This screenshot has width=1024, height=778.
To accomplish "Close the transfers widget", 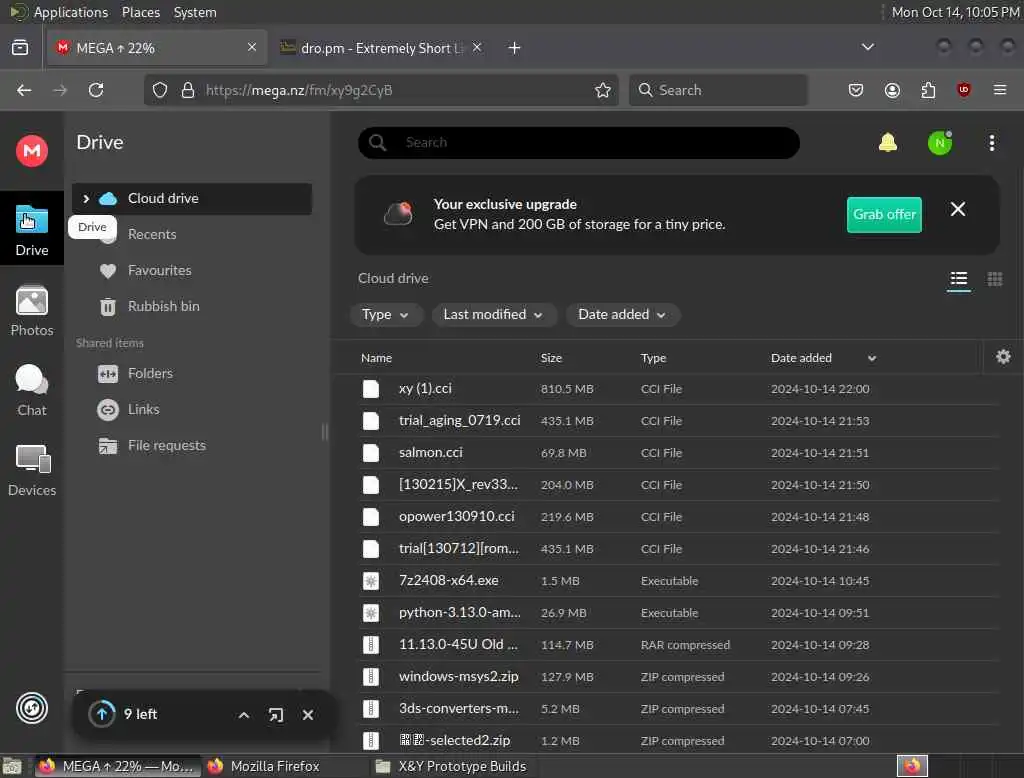I will click(x=308, y=715).
